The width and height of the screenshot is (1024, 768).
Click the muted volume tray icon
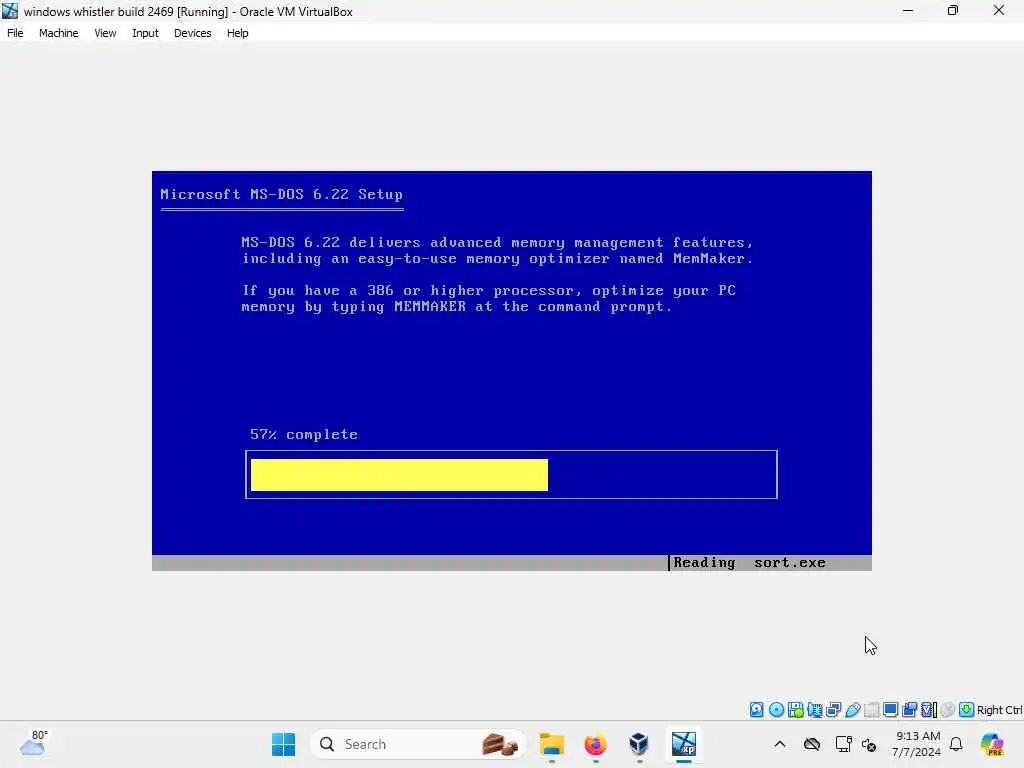coord(869,744)
